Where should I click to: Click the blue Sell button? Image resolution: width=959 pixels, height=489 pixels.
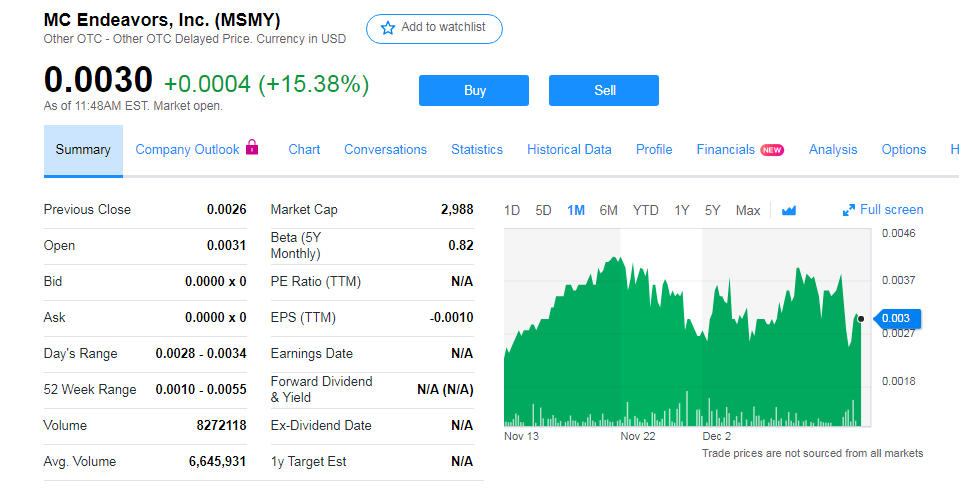coord(604,90)
